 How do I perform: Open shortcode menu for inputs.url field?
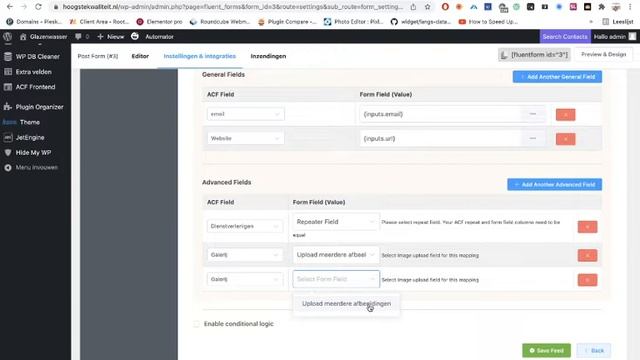point(533,139)
